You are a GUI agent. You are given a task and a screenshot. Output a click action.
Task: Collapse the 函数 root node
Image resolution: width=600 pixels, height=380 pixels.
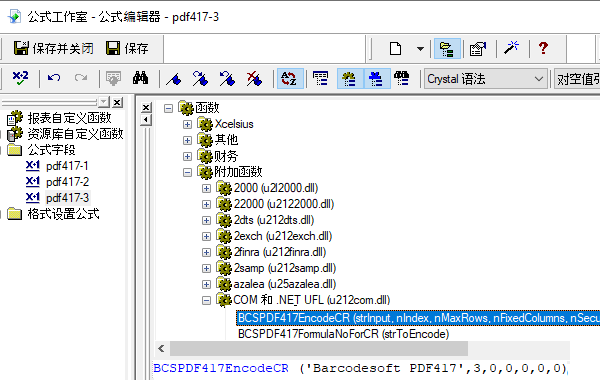tap(168, 109)
